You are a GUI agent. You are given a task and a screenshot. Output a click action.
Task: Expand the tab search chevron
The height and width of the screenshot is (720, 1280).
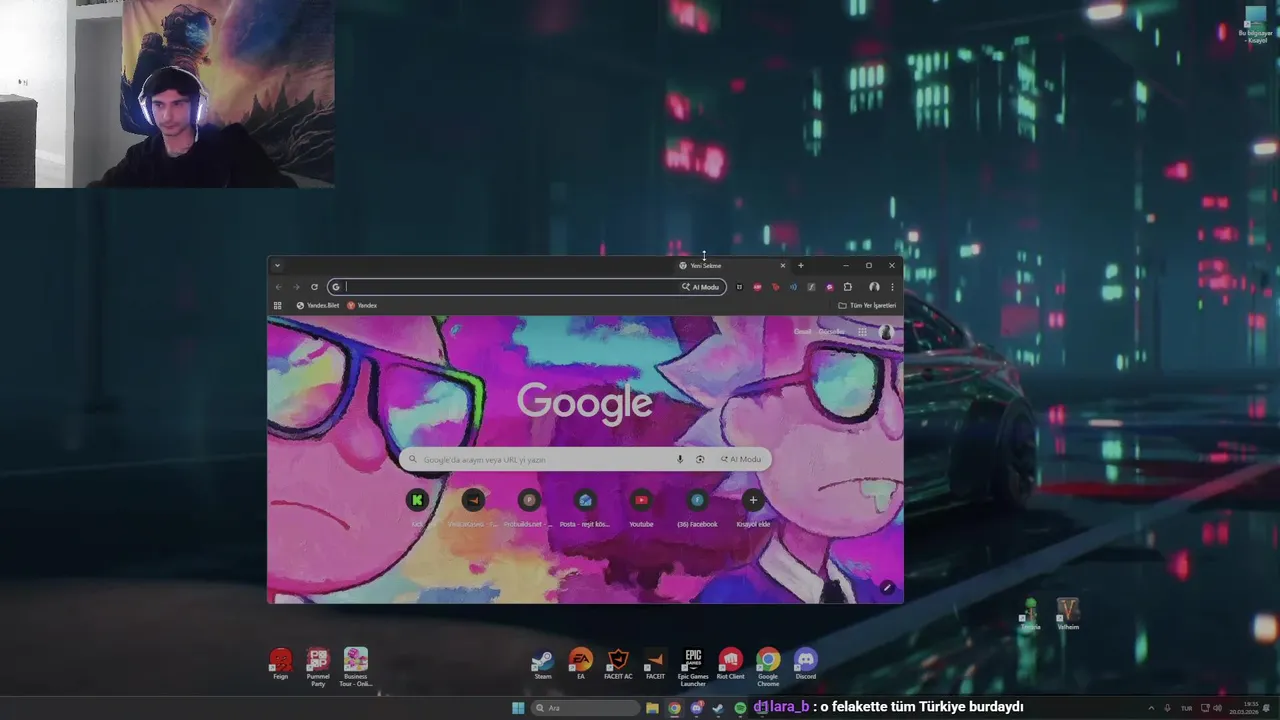coord(277,266)
